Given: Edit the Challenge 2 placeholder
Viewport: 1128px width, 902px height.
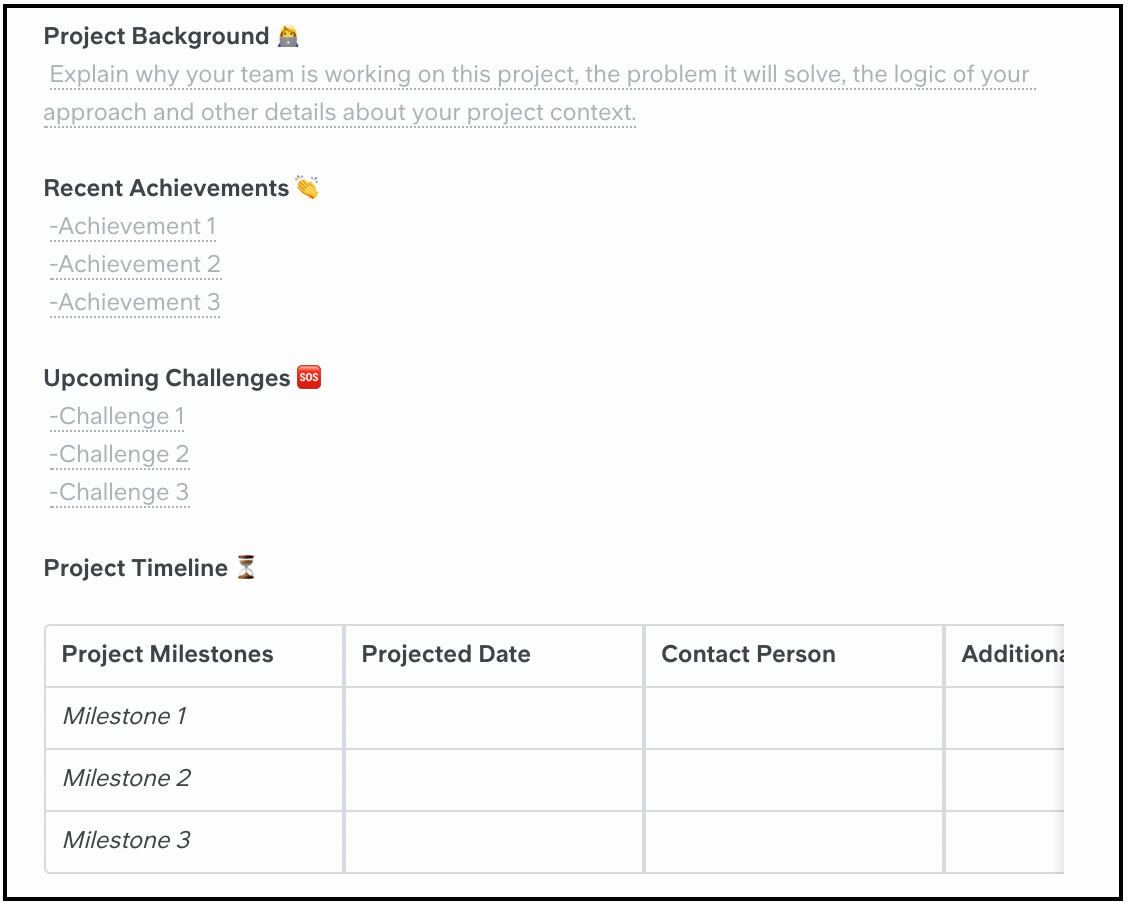Looking at the screenshot, I should coord(119,455).
